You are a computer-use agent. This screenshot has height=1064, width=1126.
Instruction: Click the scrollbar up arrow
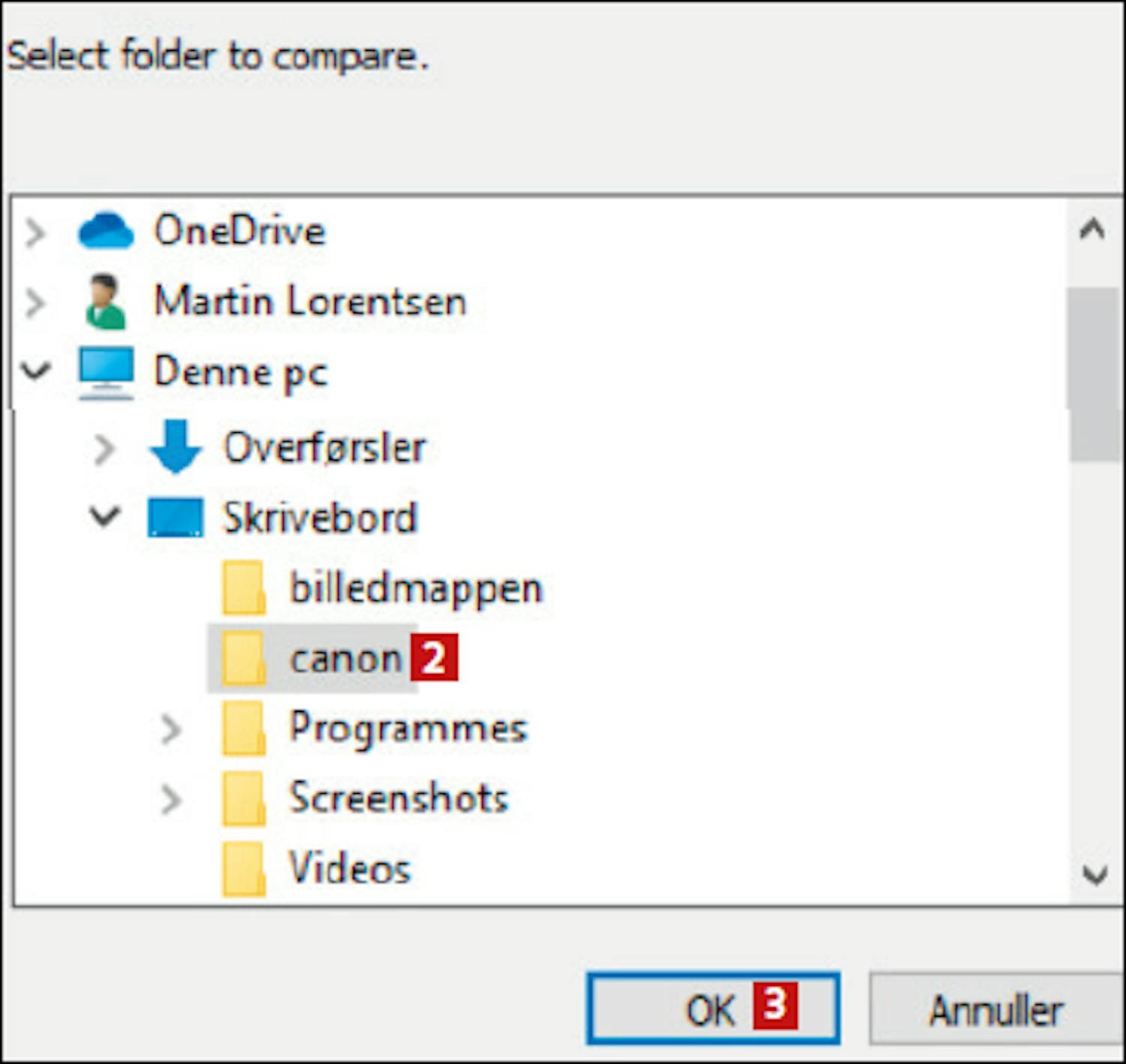click(x=1092, y=229)
